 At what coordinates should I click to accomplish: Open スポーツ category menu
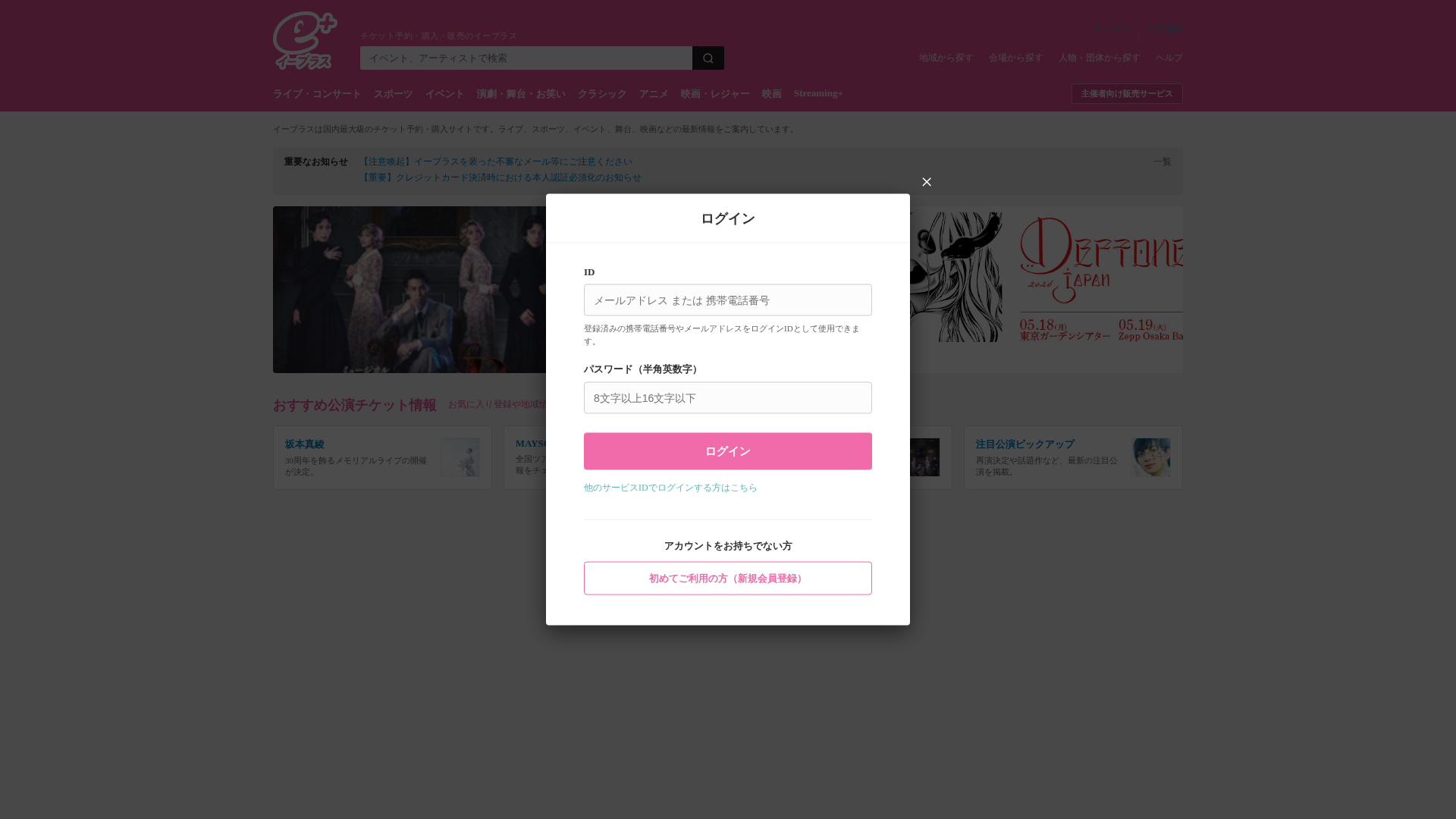[x=393, y=94]
